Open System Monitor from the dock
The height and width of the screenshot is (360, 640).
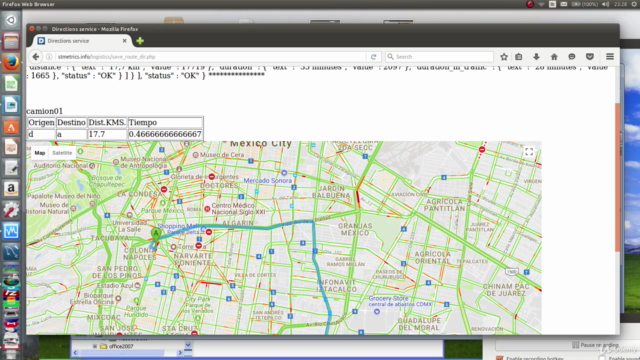11,231
